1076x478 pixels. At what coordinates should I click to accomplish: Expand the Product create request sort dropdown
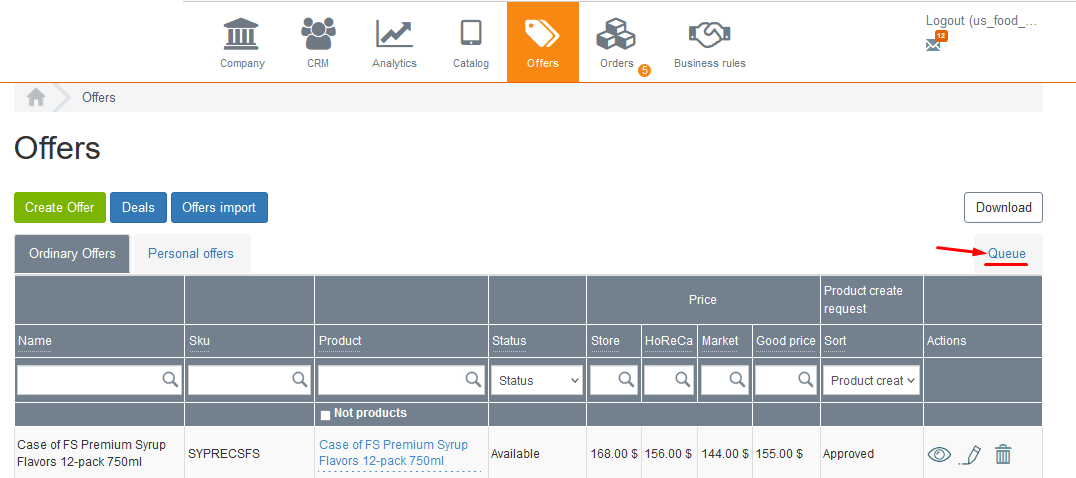(x=870, y=380)
